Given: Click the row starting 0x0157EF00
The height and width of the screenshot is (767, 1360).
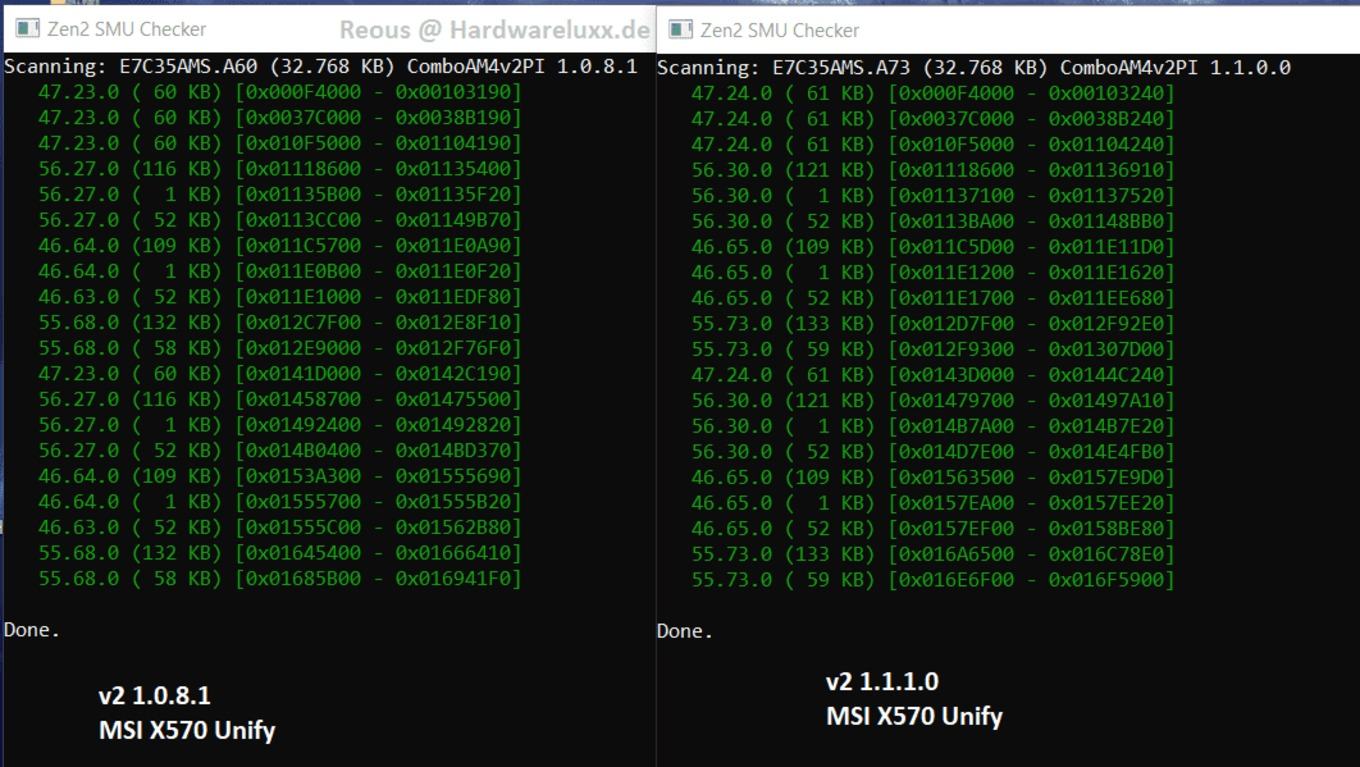Looking at the screenshot, I should point(933,528).
